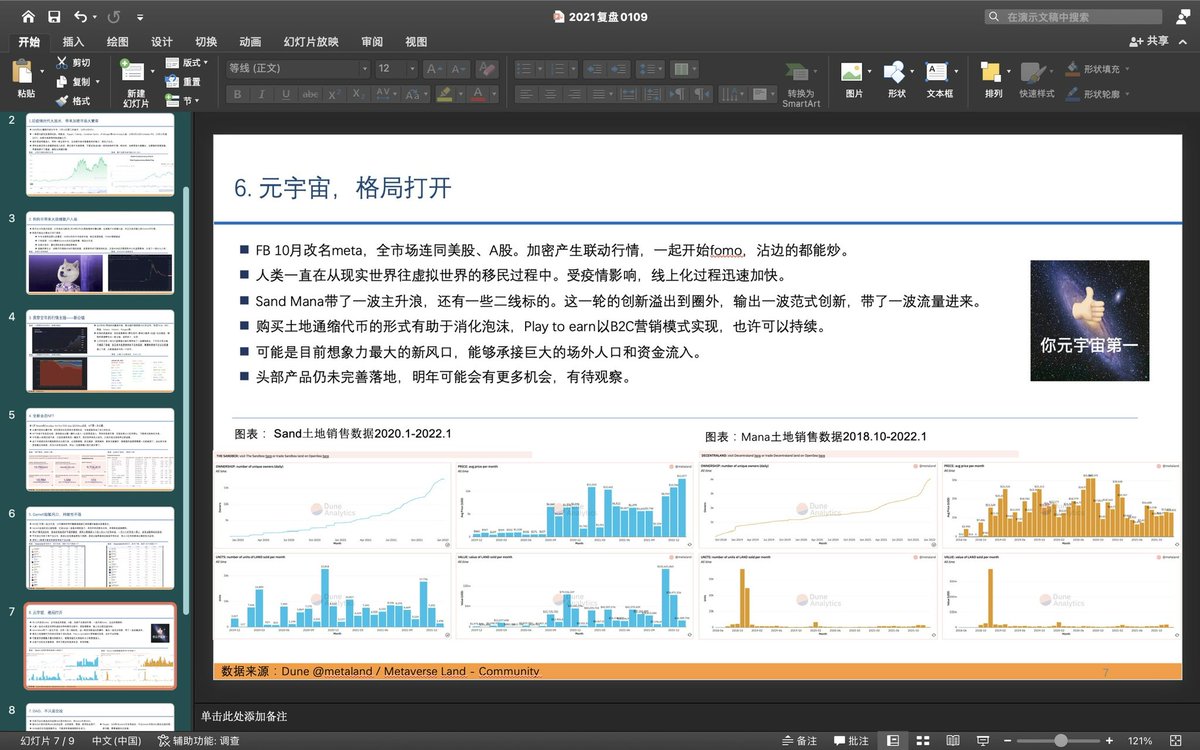Toggle subscript X₂ formatting
Image resolution: width=1200 pixels, height=750 pixels.
[x=360, y=95]
